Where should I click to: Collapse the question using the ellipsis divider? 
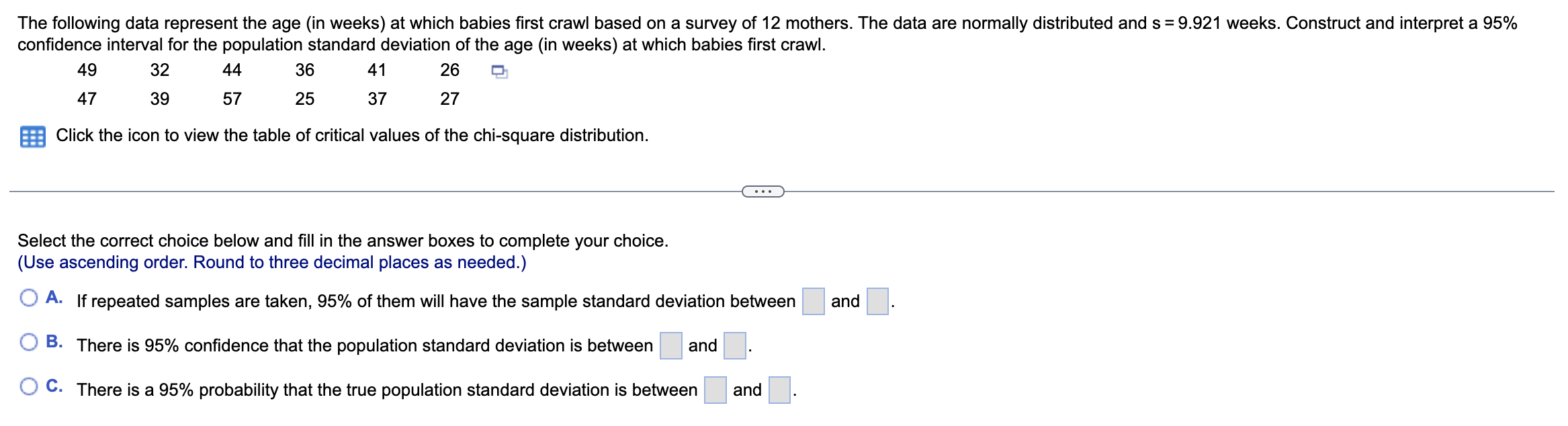(x=763, y=191)
